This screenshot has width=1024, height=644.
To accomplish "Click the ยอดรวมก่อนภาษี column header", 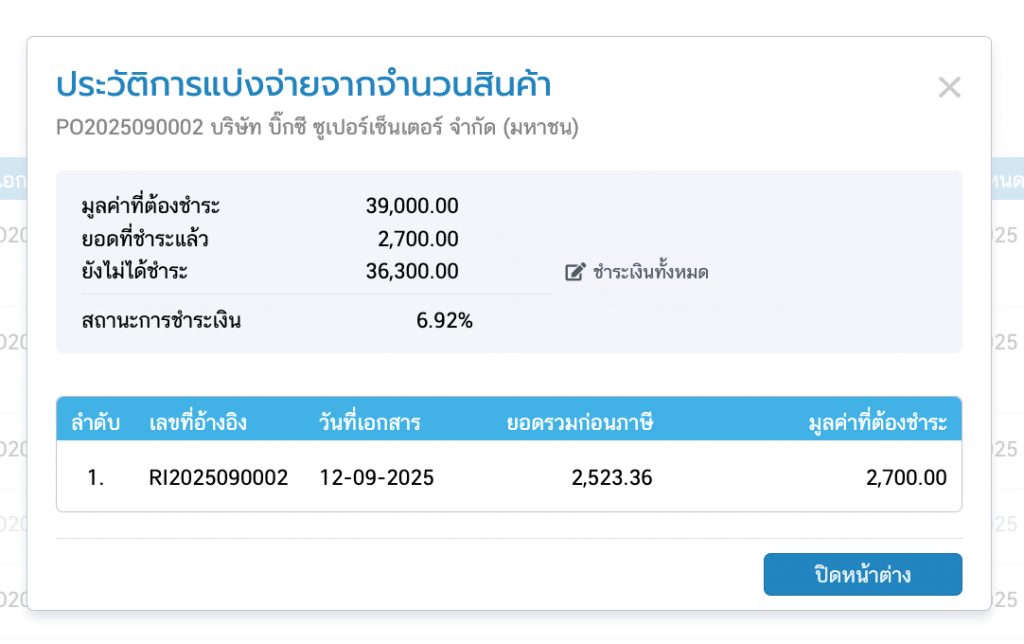I will click(580, 423).
